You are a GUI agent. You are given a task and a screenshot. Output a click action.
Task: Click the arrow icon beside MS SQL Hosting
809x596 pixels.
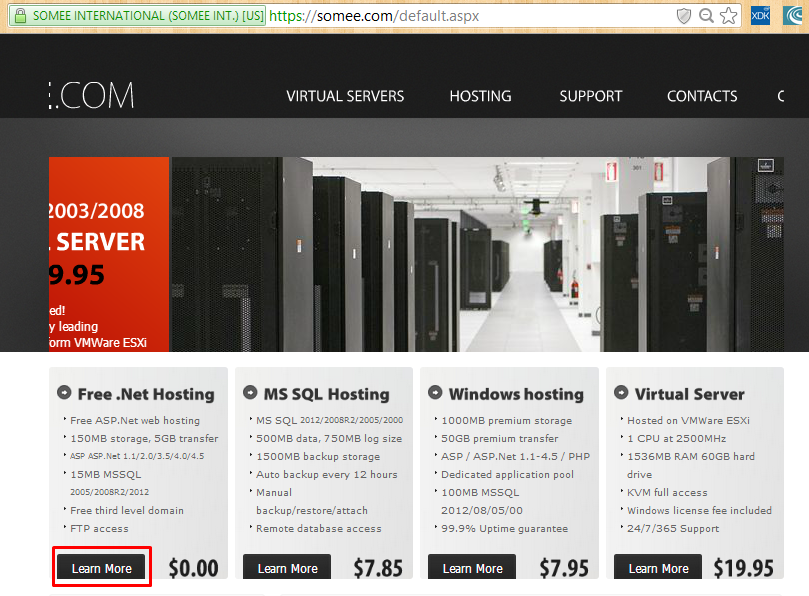click(250, 392)
